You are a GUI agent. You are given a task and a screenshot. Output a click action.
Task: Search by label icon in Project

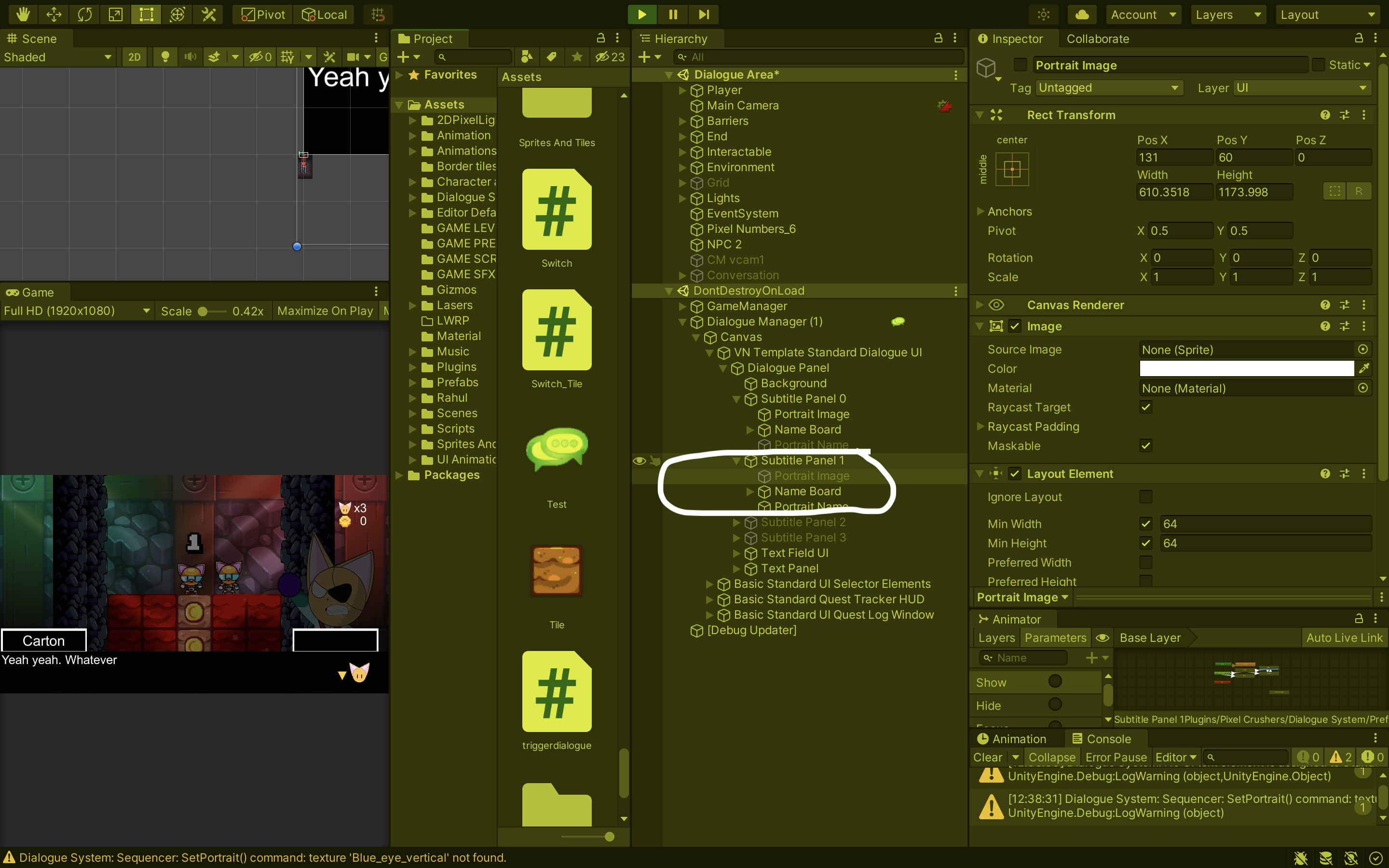(x=552, y=57)
